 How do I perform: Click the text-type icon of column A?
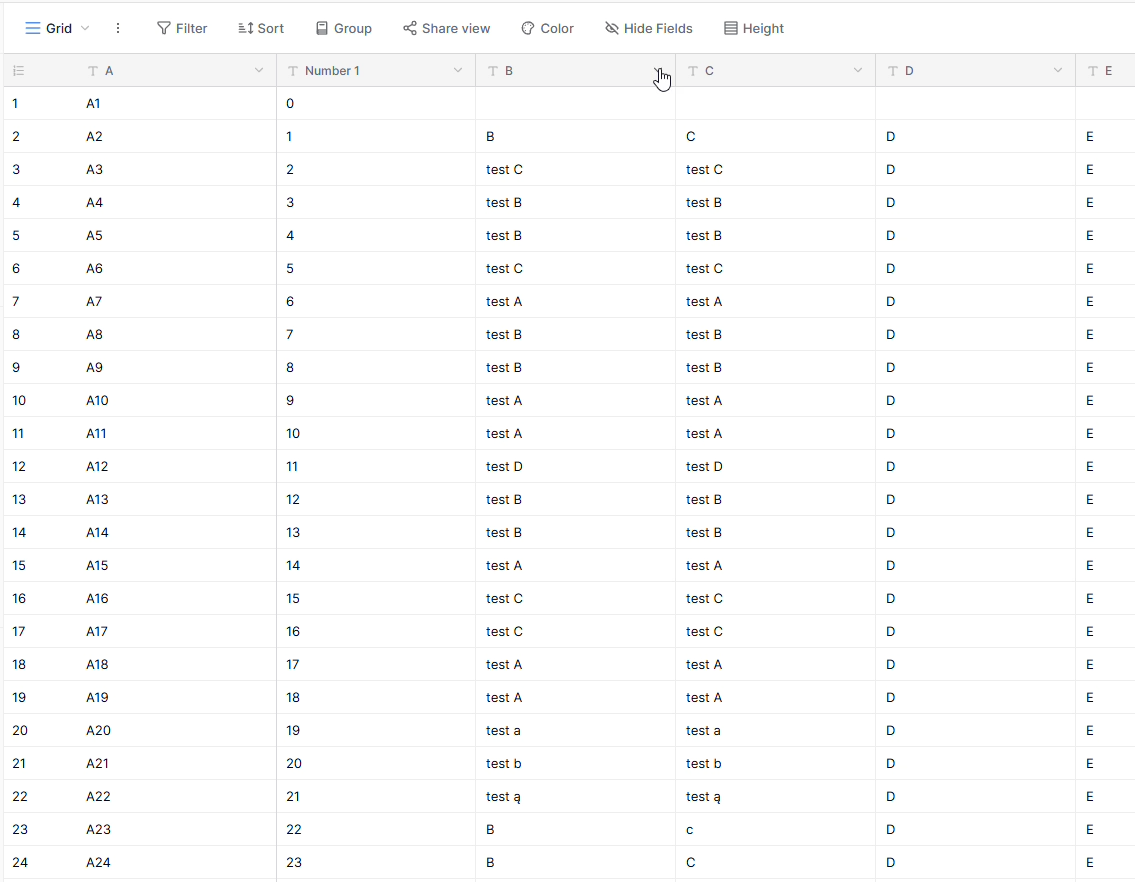[93, 71]
